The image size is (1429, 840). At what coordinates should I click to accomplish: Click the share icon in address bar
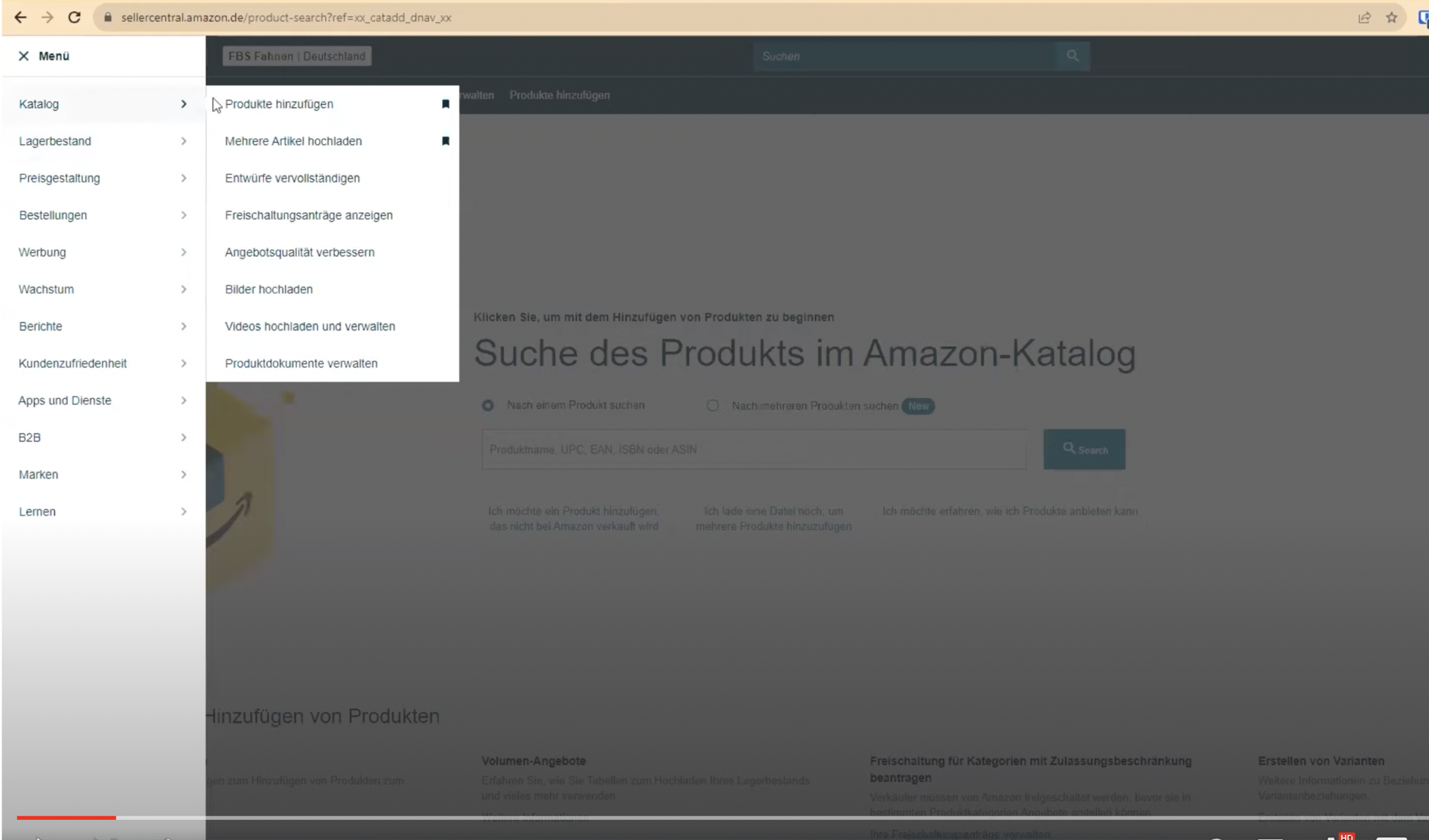pos(1364,17)
